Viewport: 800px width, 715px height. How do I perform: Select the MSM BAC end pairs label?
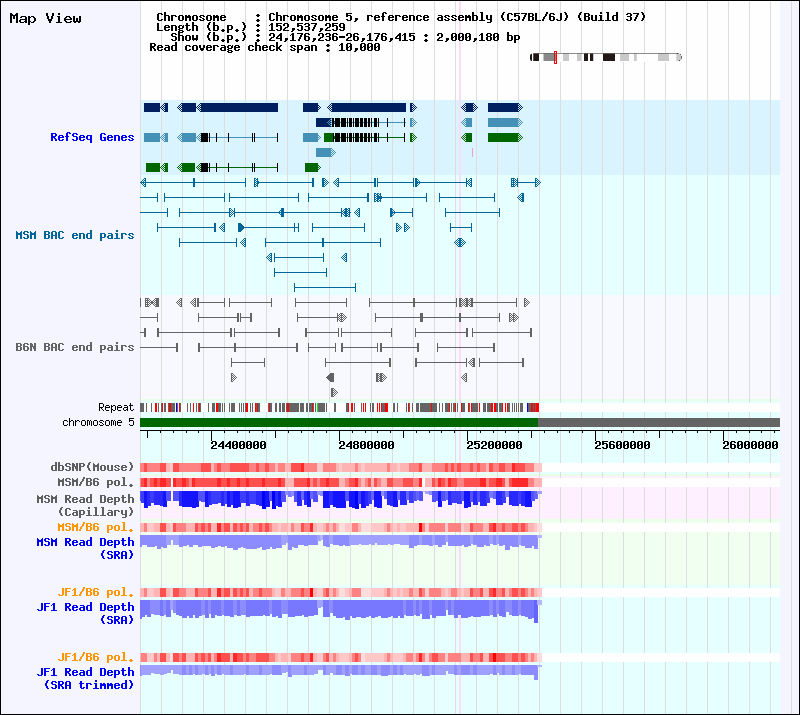(x=74, y=235)
